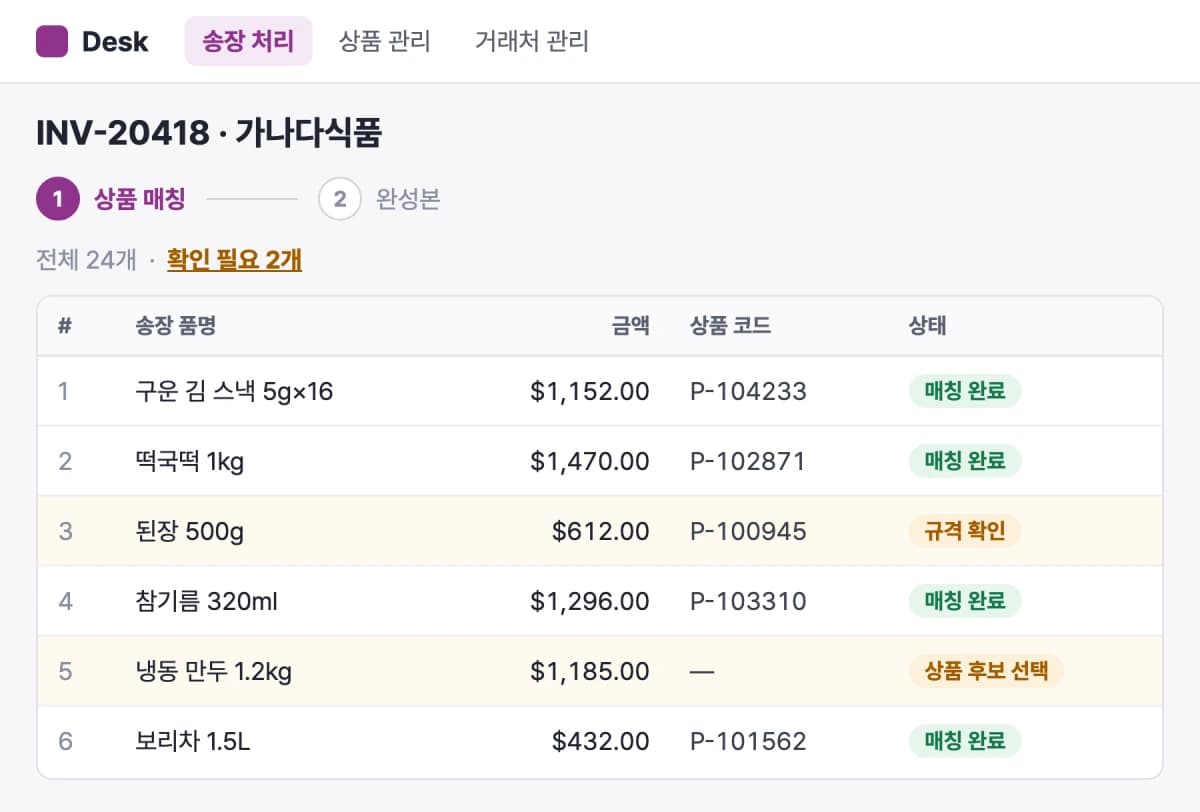The height and width of the screenshot is (812, 1200).
Task: Select the 냉동 만두 1.2kg item name
Action: pyautogui.click(x=214, y=671)
